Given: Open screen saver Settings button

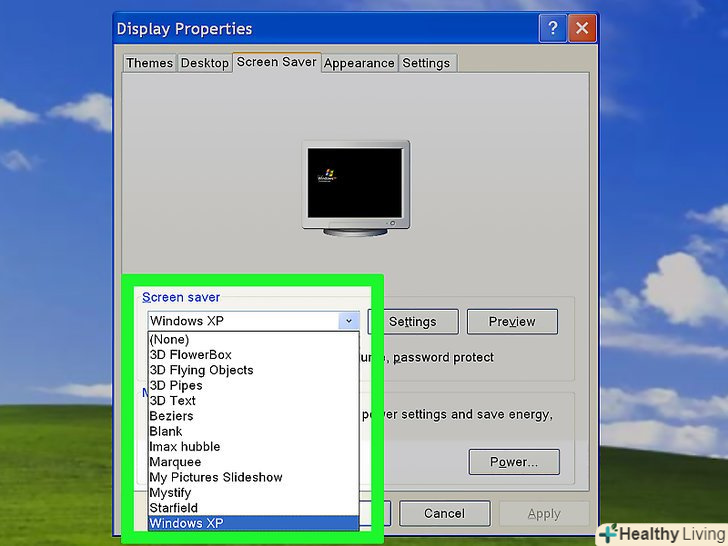Looking at the screenshot, I should 413,322.
